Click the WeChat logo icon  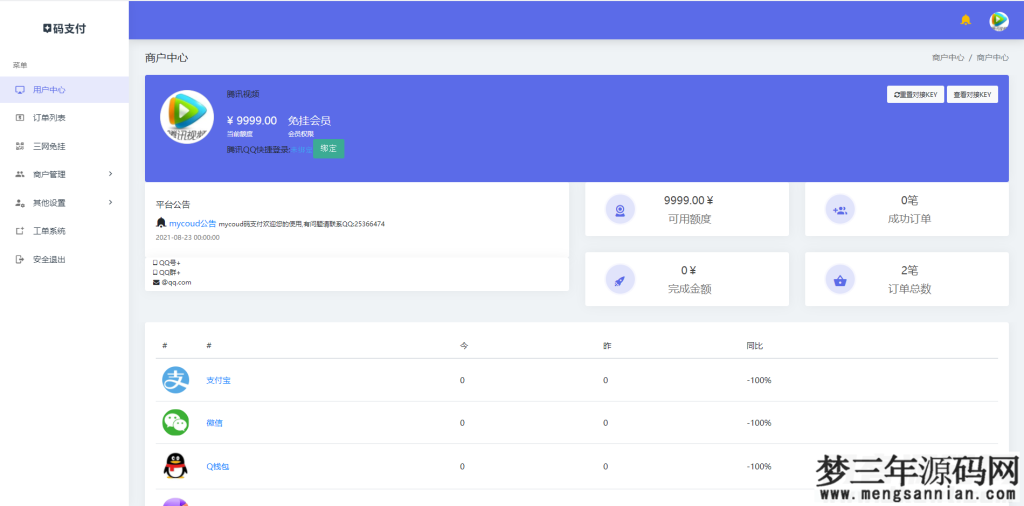click(175, 423)
